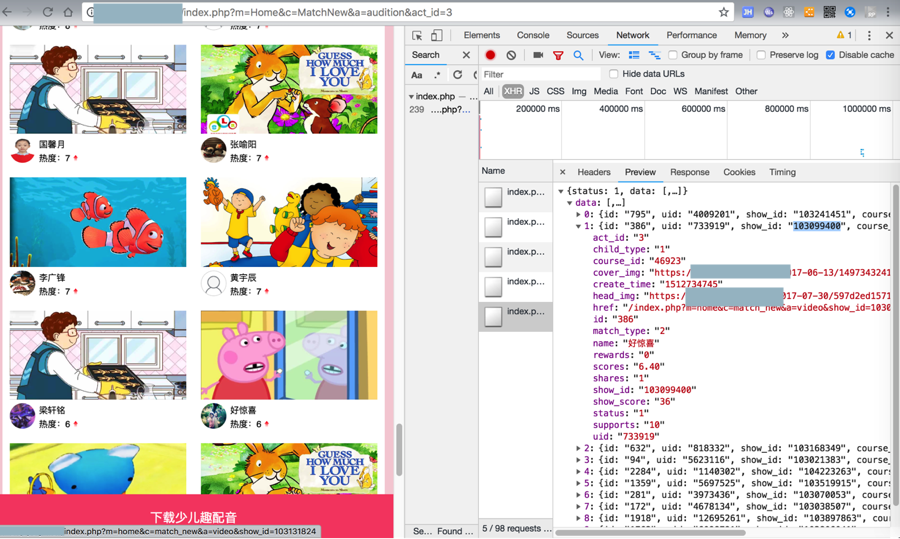Expand data item 0 with id 795
Image resolution: width=900 pixels, height=539 pixels.
point(579,215)
